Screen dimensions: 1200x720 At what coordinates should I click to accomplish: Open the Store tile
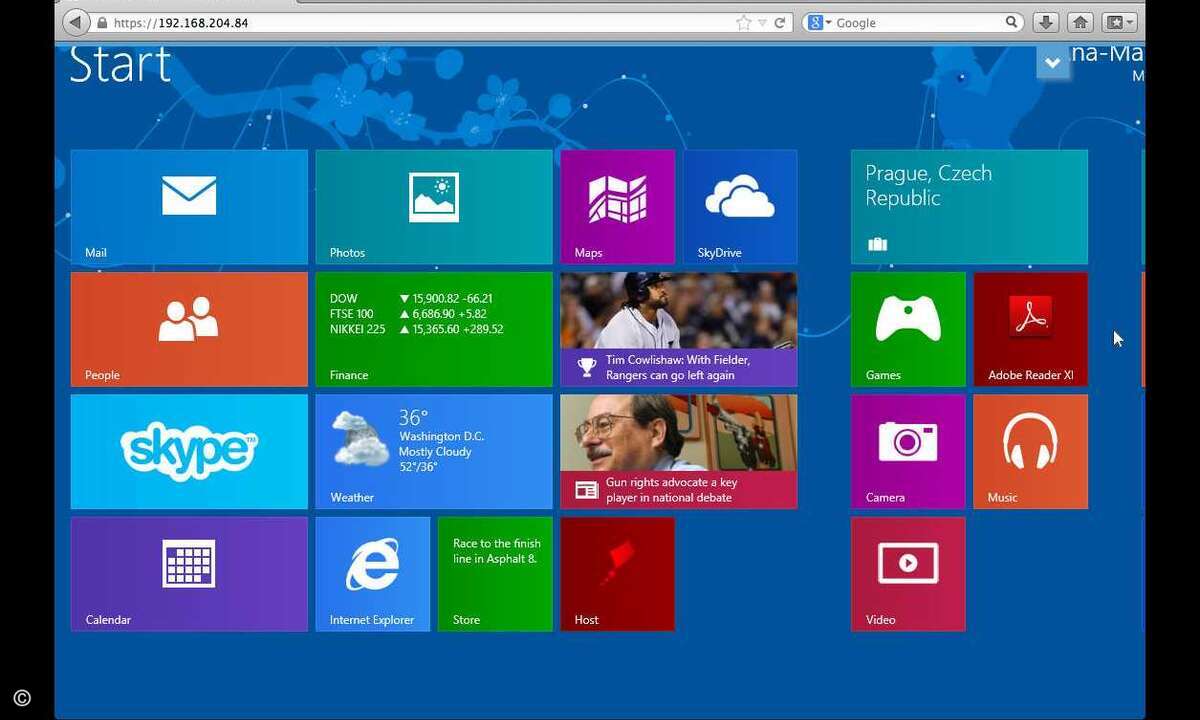[495, 574]
